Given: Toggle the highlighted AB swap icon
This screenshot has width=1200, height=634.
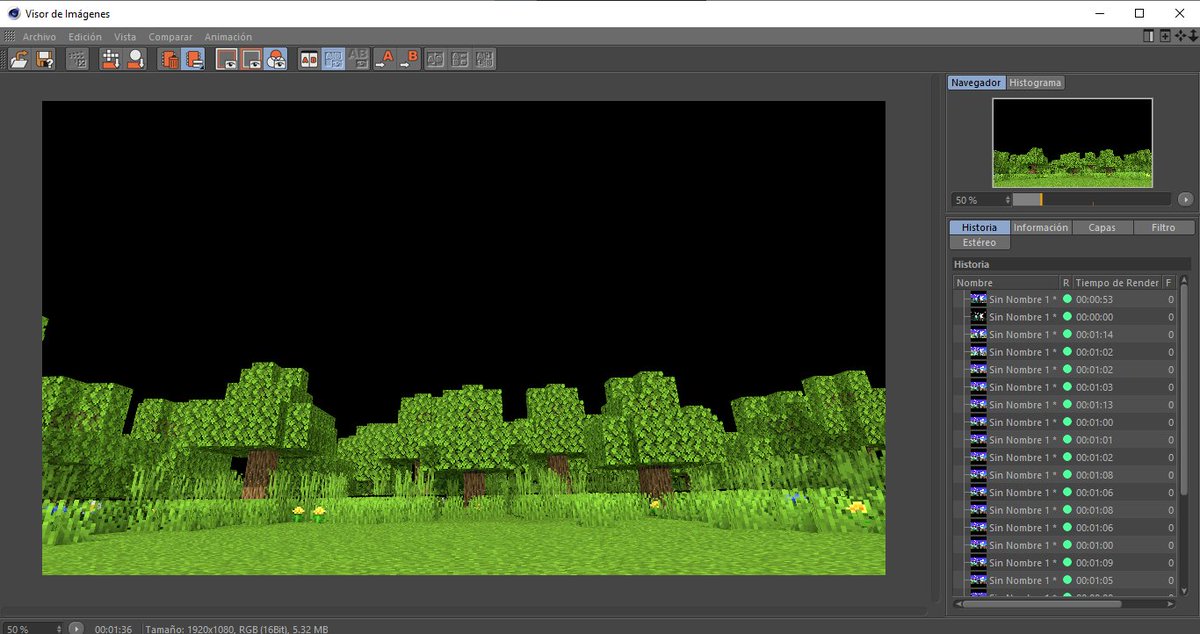Looking at the screenshot, I should click(x=334, y=60).
